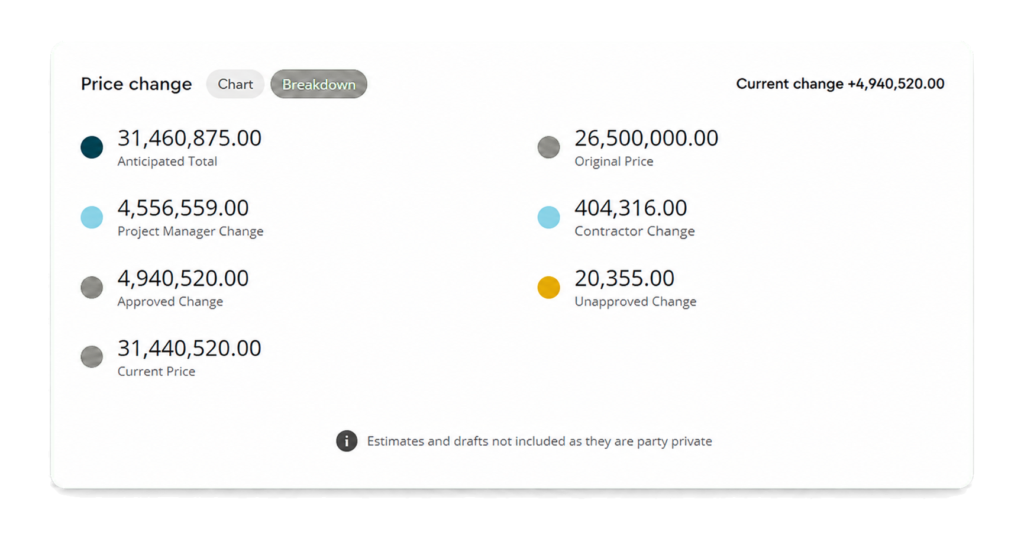
Task: Click the 4,940,520.00 Approved Change value
Action: tap(183, 279)
